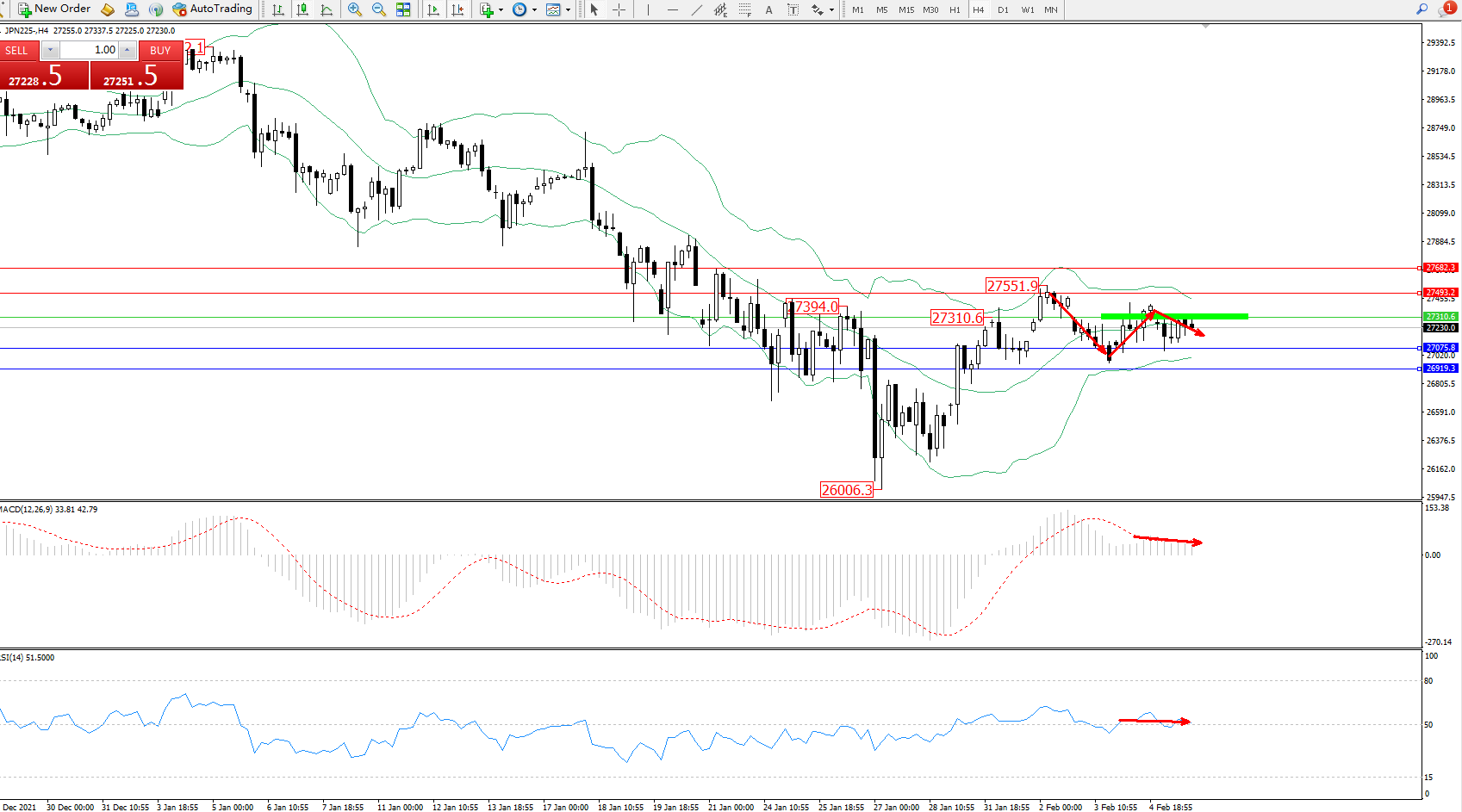Viewport: 1462px width, 812px height.
Task: Toggle chart auto scroll
Action: click(433, 9)
